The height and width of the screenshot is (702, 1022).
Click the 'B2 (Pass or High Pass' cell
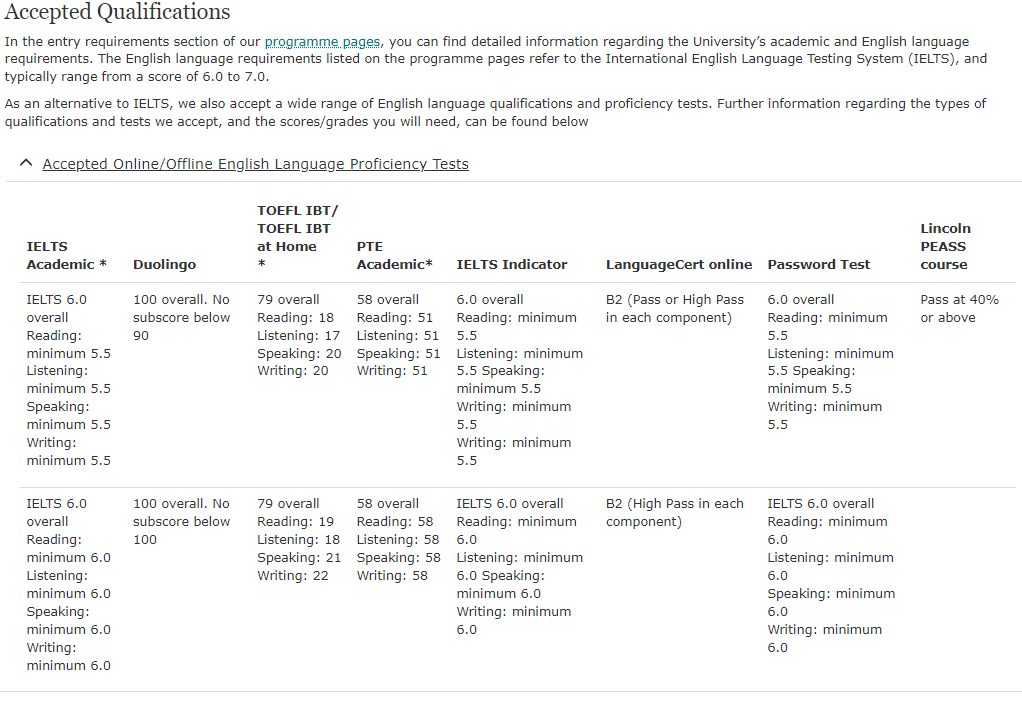pyautogui.click(x=674, y=309)
